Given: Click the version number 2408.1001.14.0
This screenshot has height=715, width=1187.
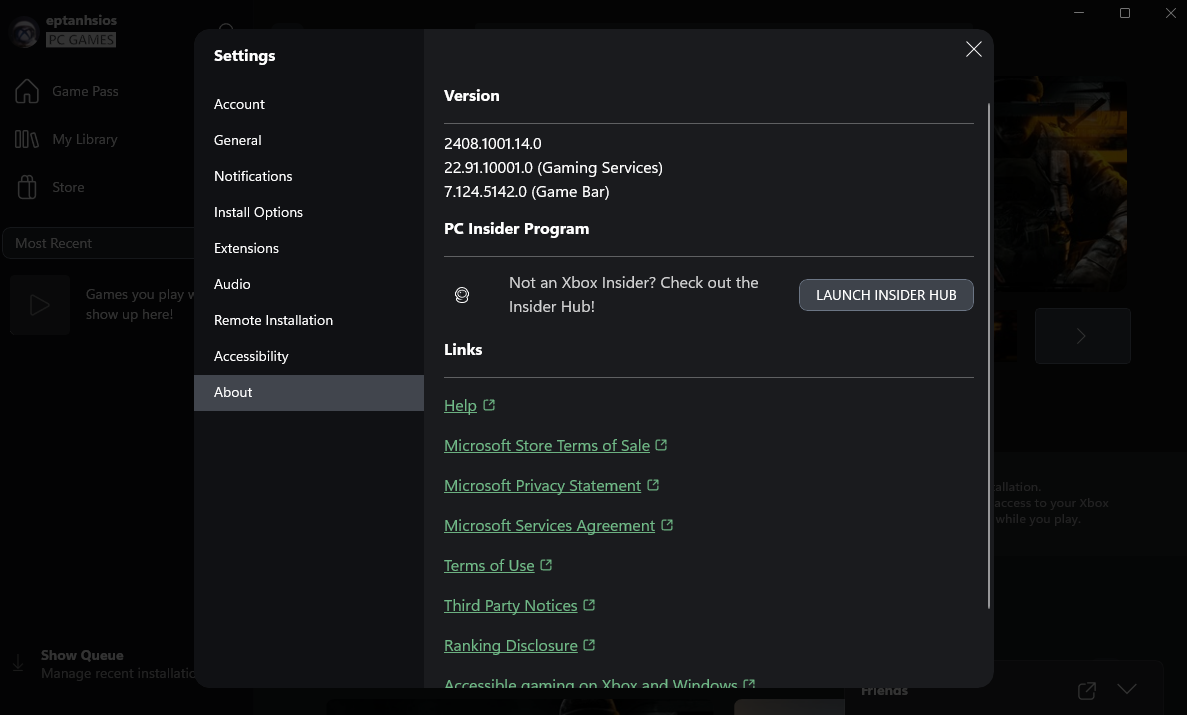Looking at the screenshot, I should coord(493,144).
